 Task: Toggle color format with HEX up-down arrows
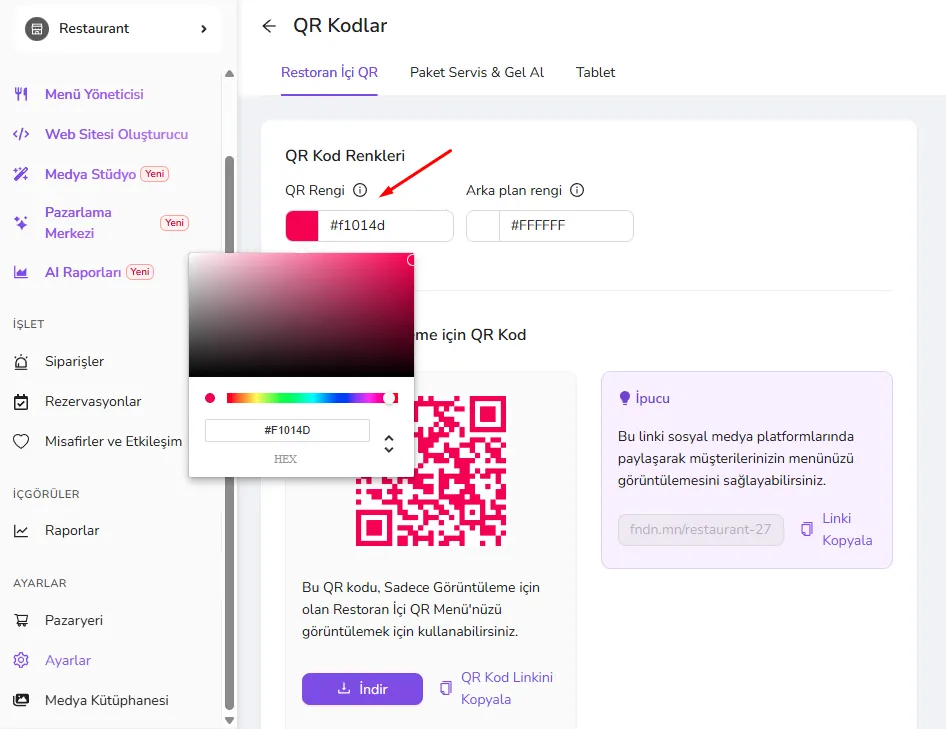tap(389, 444)
